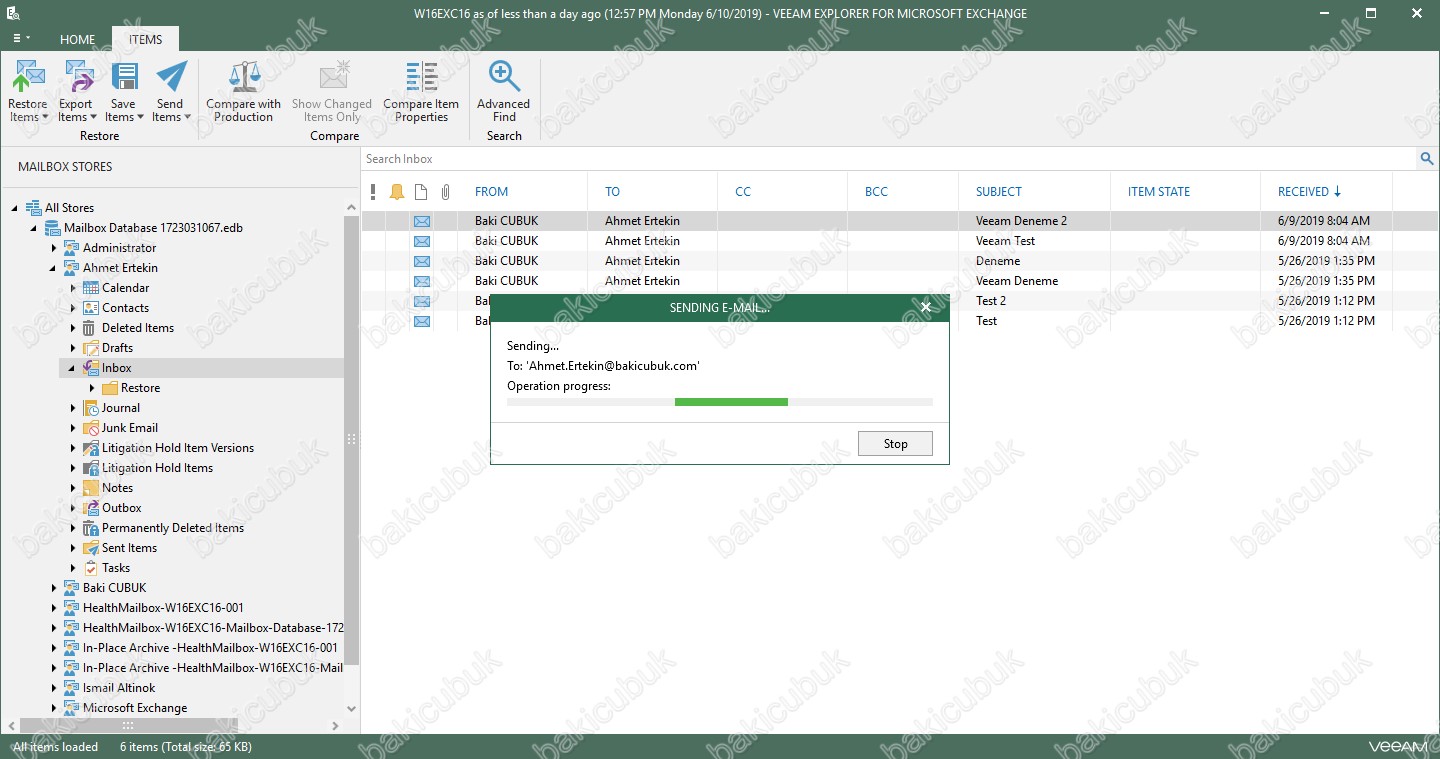
Task: Click envelope icon of Veeam Deneme 2 row
Action: [x=422, y=221]
